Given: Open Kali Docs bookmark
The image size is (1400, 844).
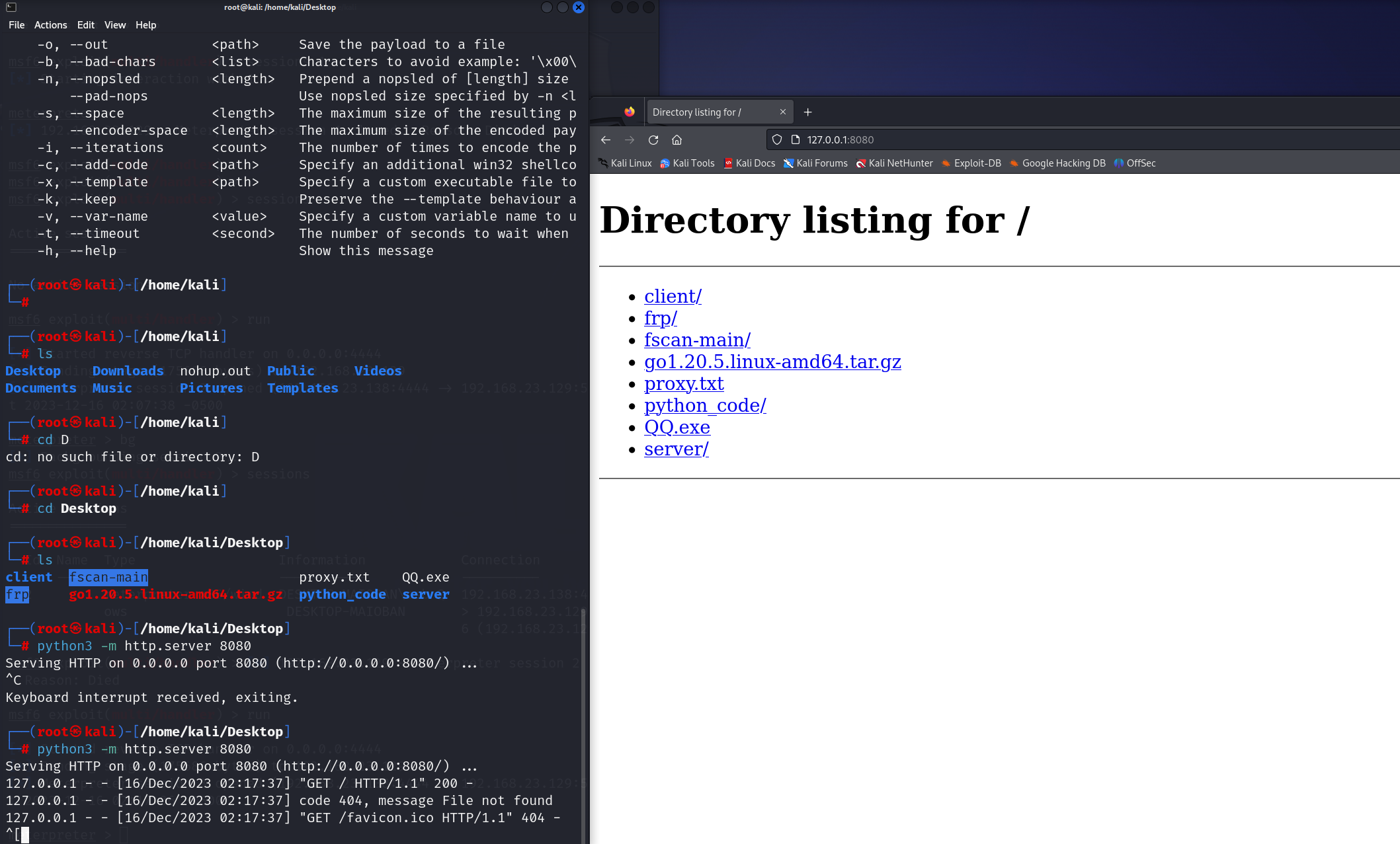Looking at the screenshot, I should coord(749,163).
